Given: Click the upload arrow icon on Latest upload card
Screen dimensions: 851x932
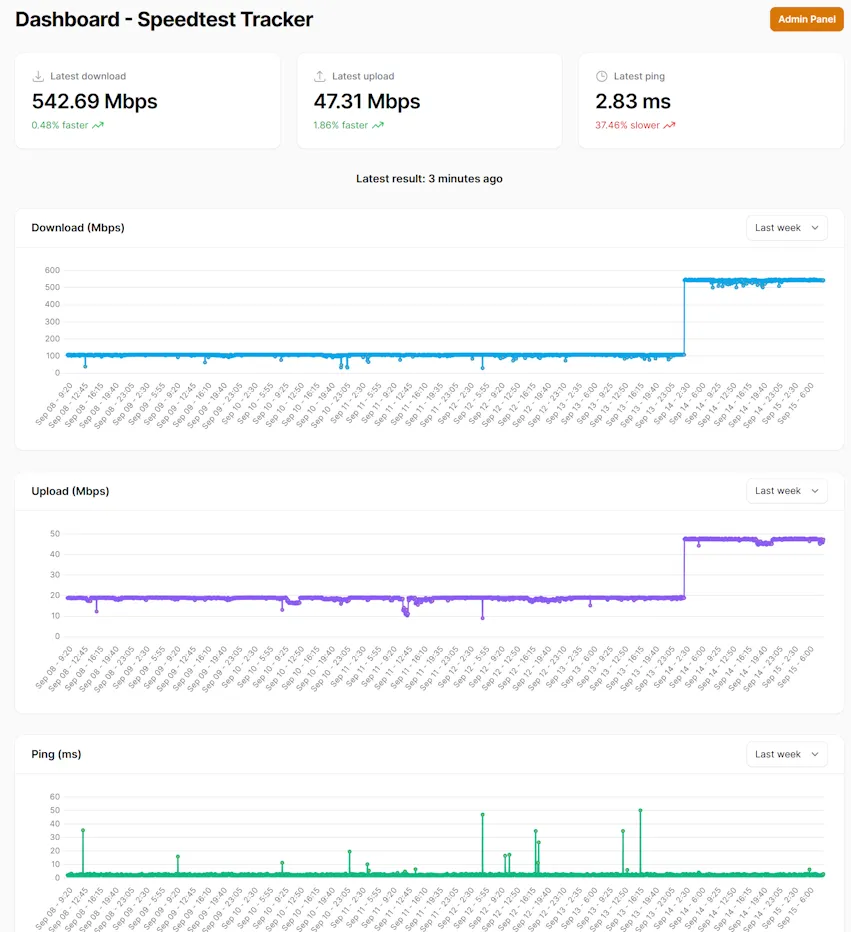Looking at the screenshot, I should pyautogui.click(x=321, y=75).
